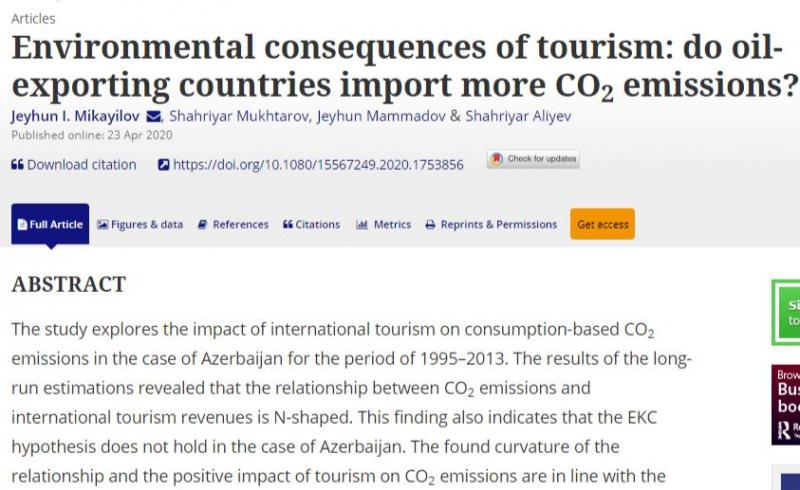Click the green sidebar banner
This screenshot has width=800, height=490.
(786, 312)
